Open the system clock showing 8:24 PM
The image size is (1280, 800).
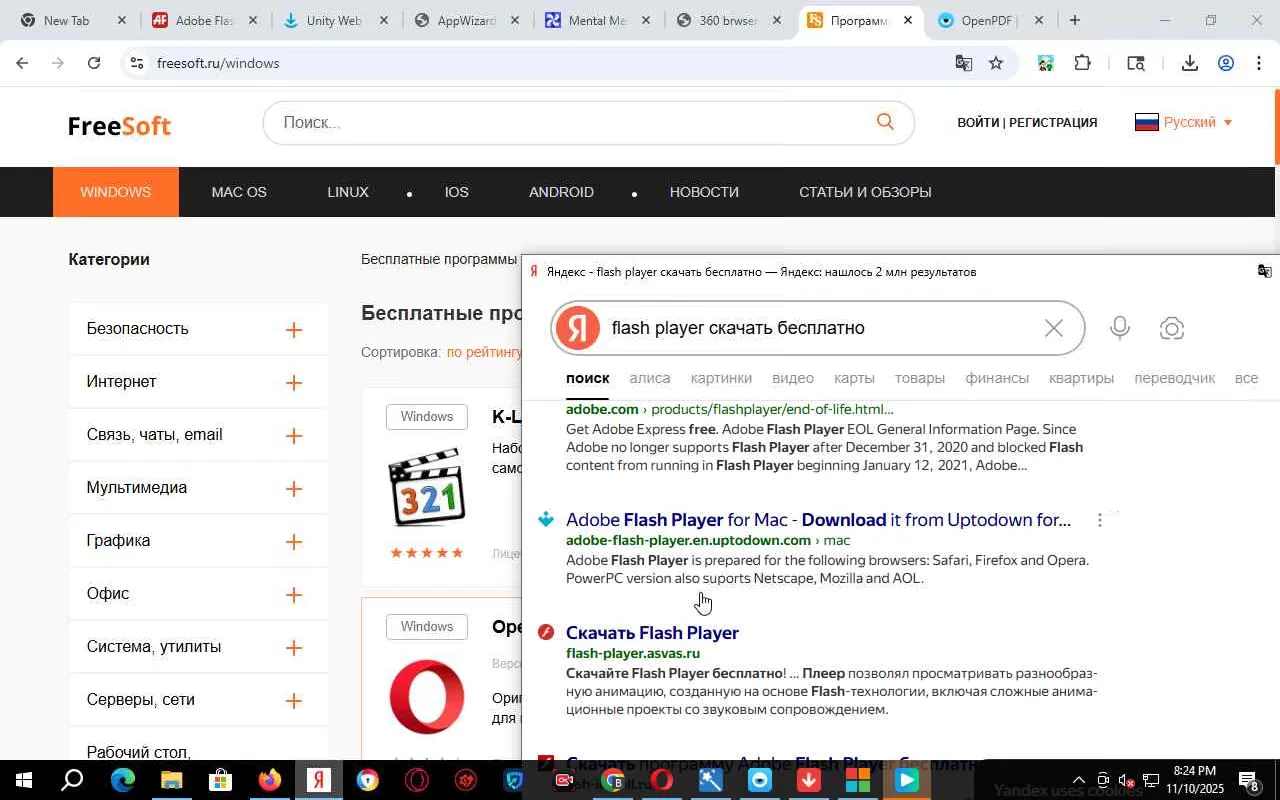[x=1194, y=780]
